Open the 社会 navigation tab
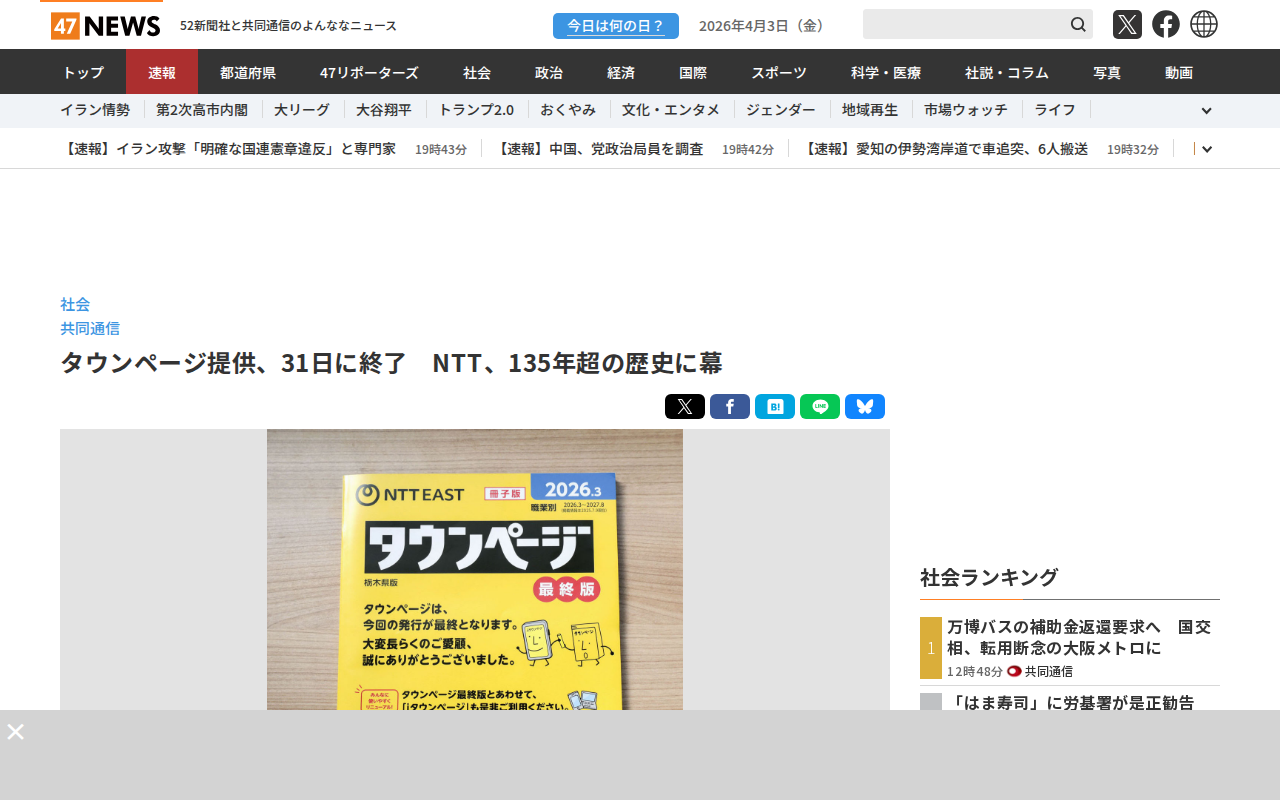1280x800 pixels. pyautogui.click(x=477, y=72)
